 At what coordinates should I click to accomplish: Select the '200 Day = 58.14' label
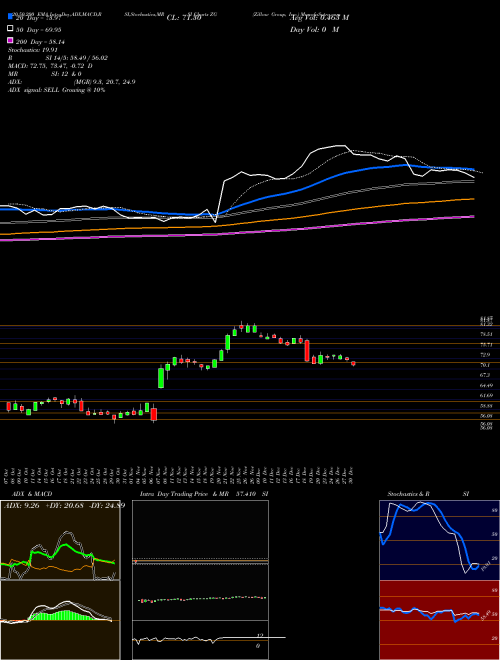pos(40,42)
